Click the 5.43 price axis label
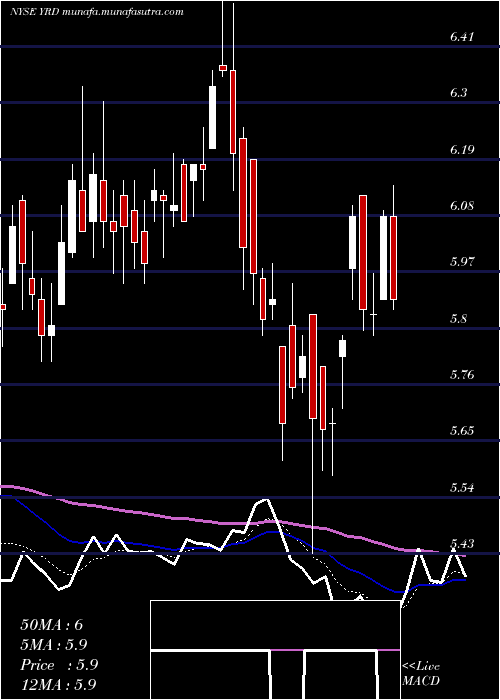This screenshot has height=700, width=500. tap(462, 544)
